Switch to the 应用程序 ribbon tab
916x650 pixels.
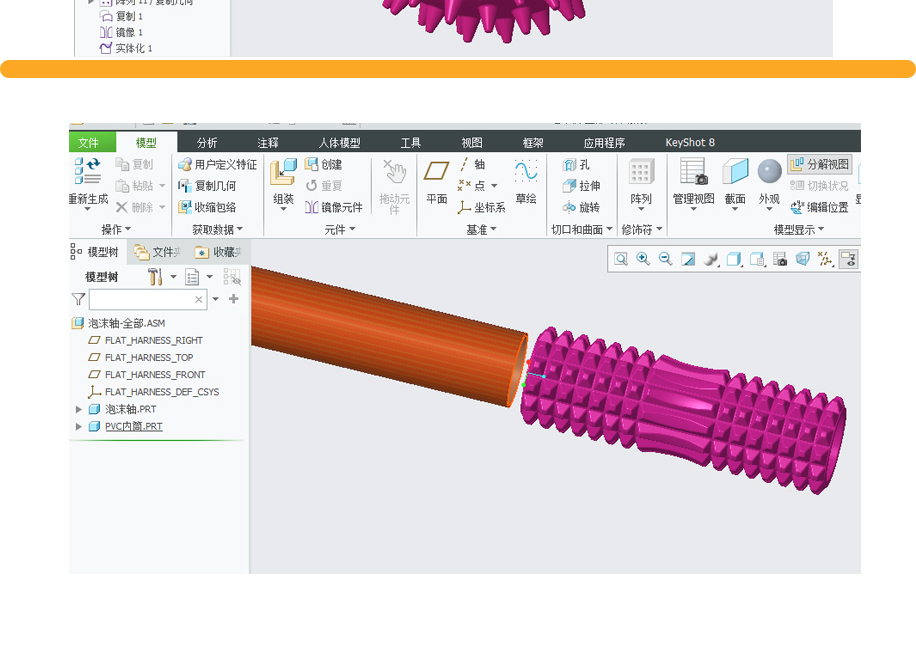[604, 142]
